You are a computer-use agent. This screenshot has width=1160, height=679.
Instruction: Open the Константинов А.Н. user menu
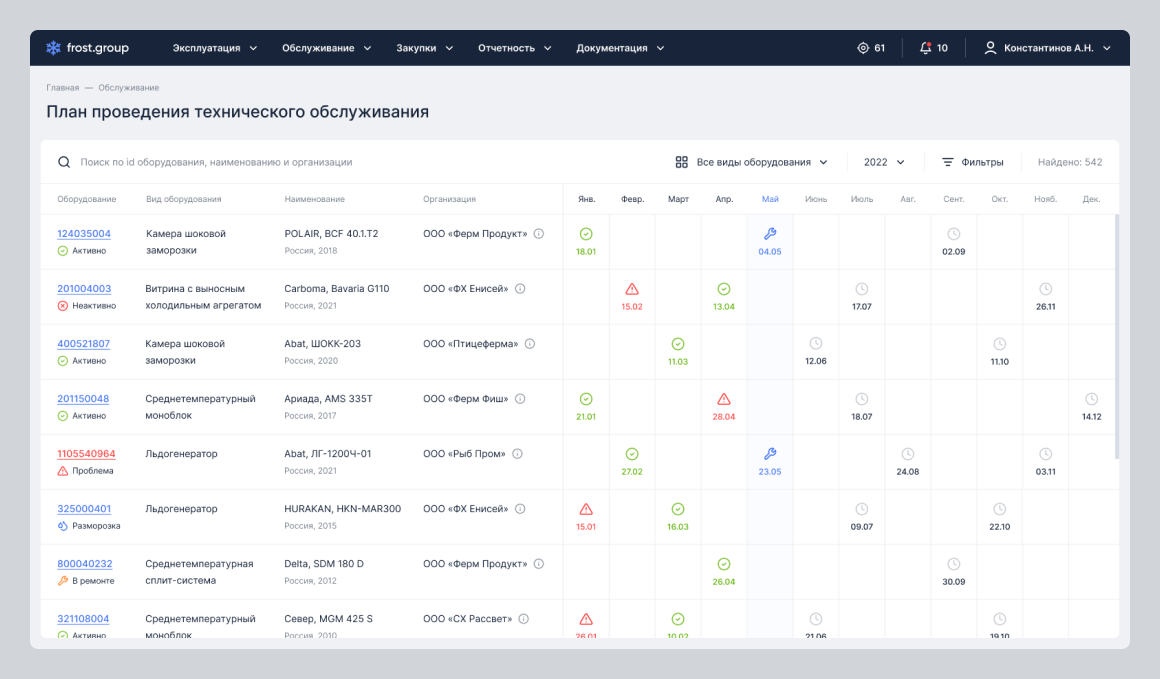pyautogui.click(x=1047, y=48)
